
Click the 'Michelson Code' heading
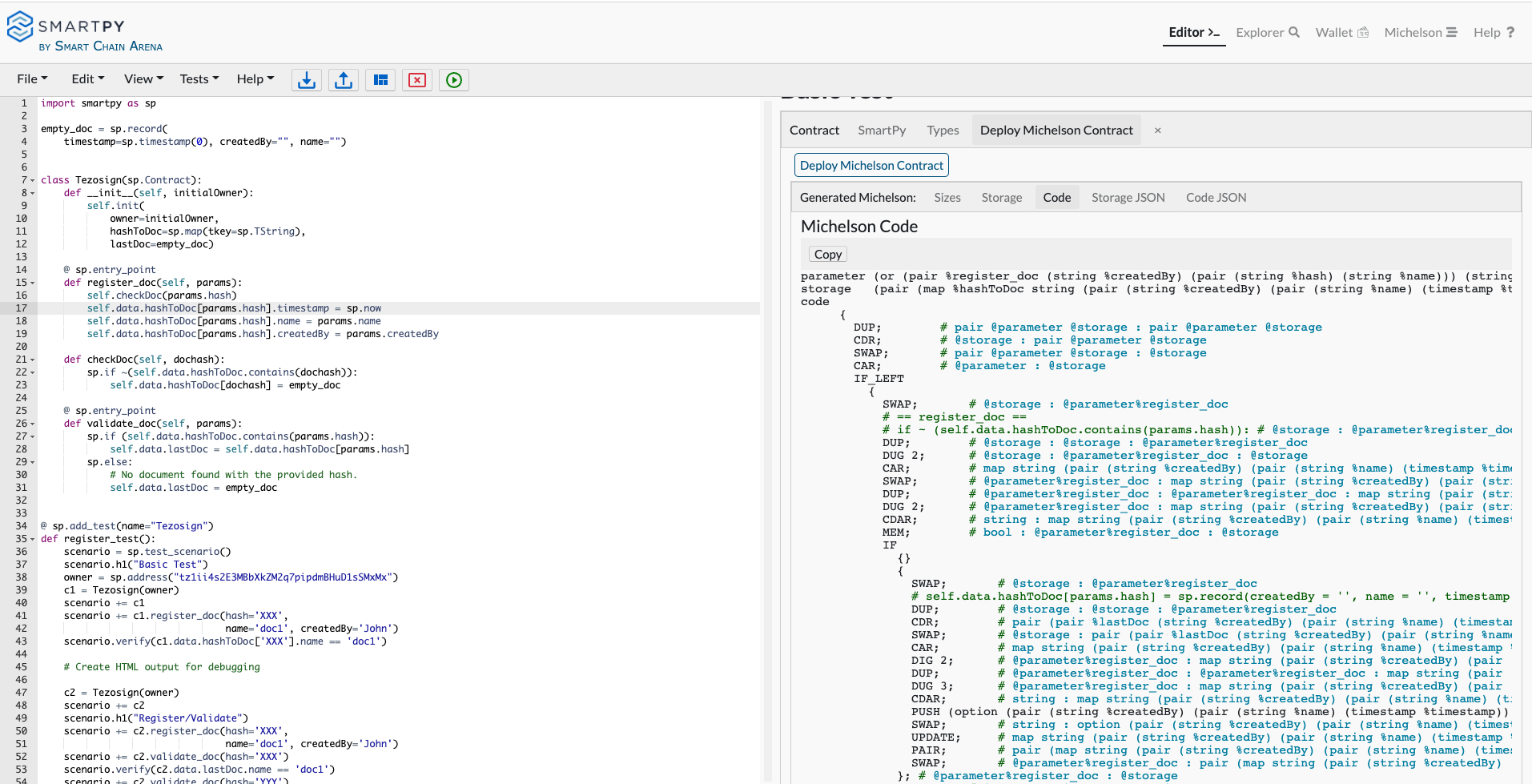[859, 227]
